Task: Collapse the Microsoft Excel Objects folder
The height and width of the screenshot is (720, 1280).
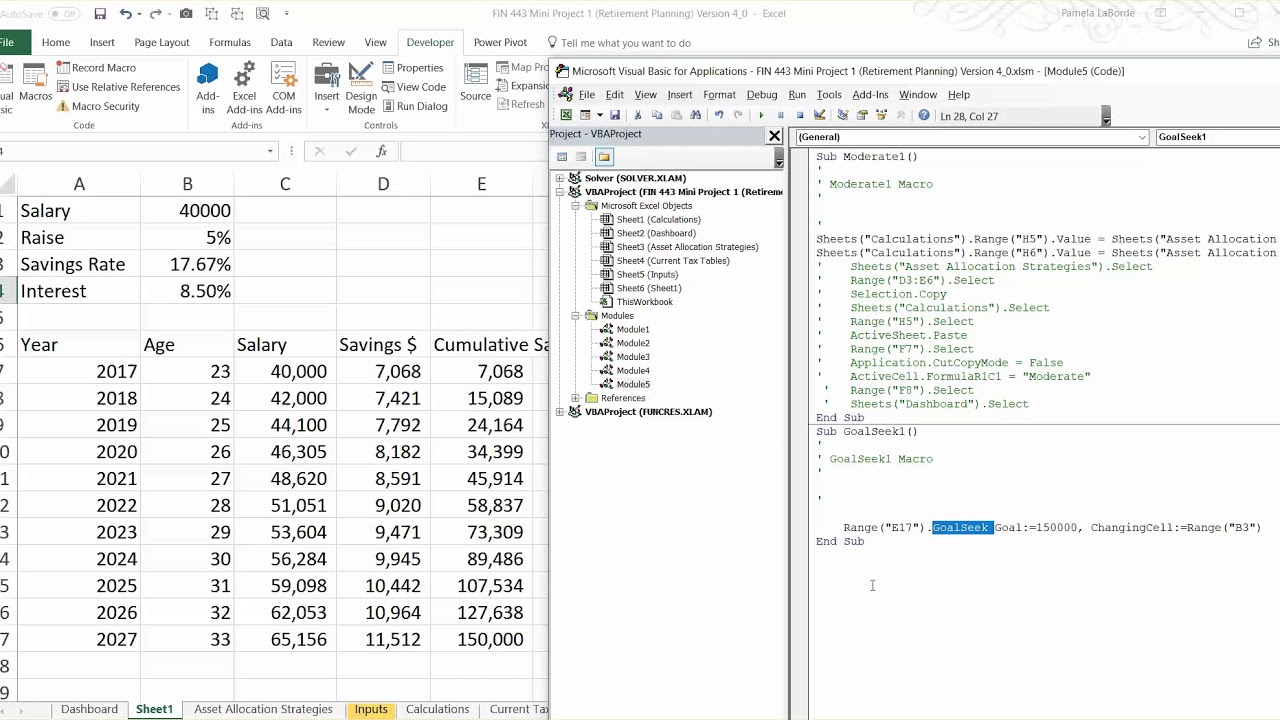Action: point(576,206)
